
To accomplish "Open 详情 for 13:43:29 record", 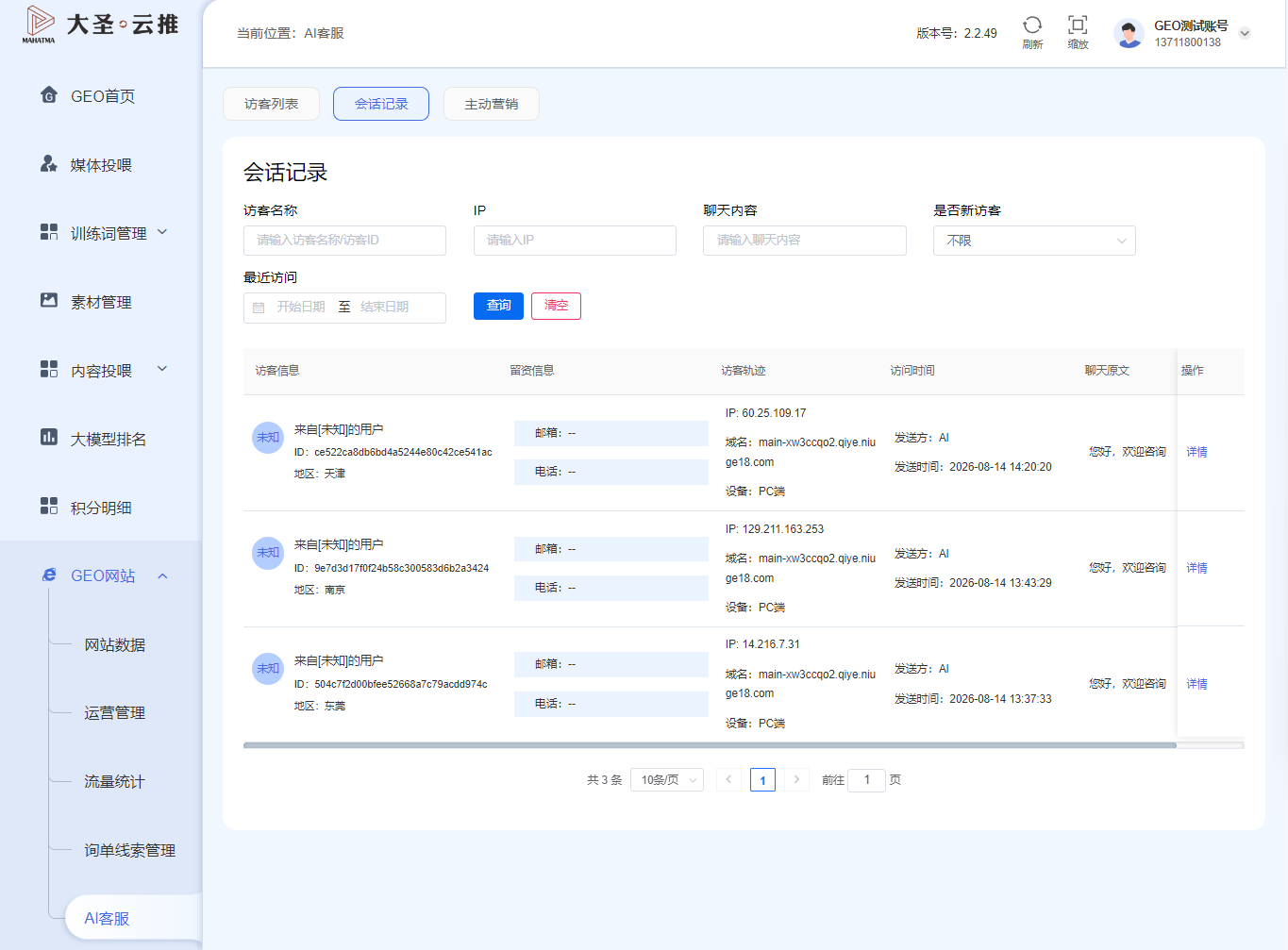I will 1196,568.
